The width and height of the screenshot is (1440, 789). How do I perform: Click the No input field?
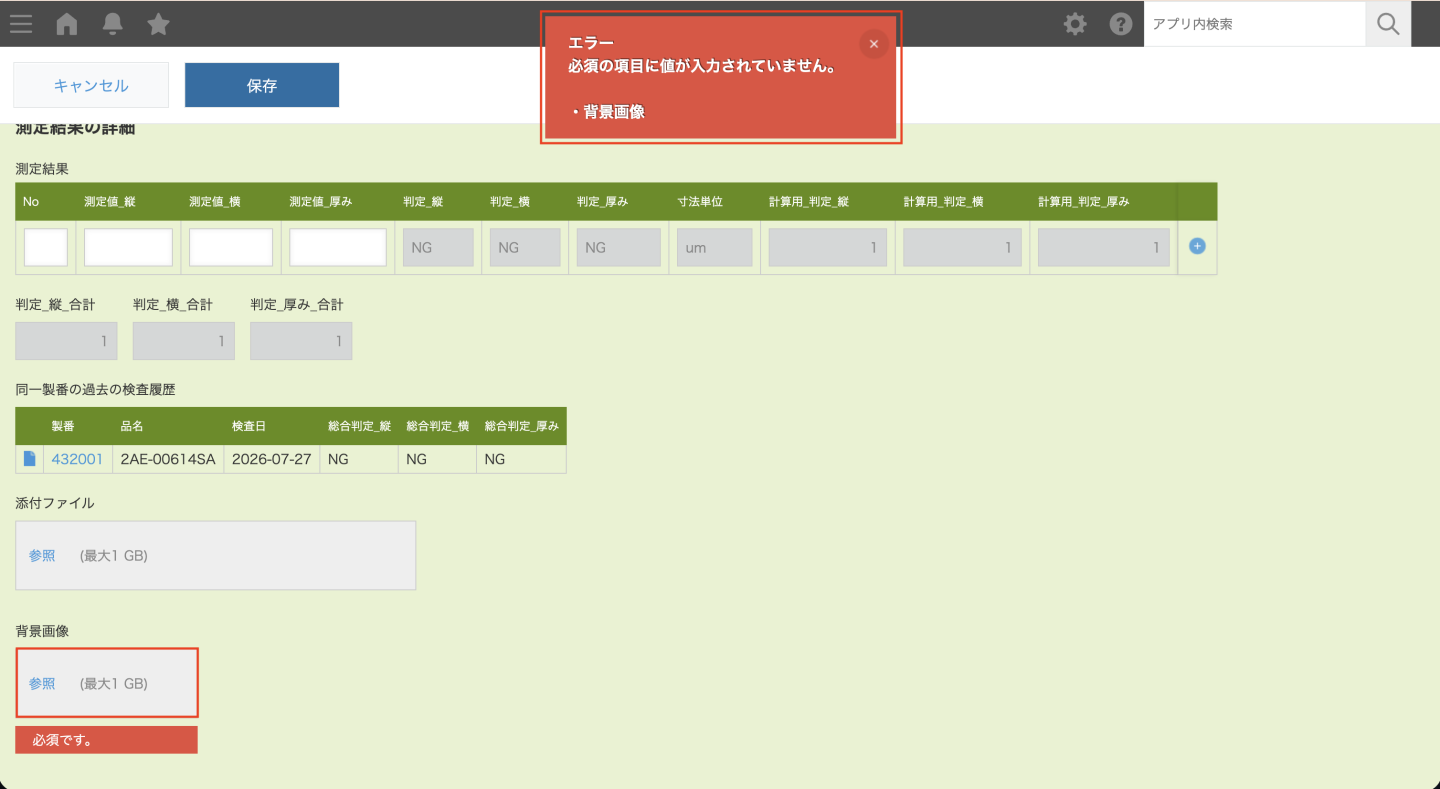click(46, 247)
